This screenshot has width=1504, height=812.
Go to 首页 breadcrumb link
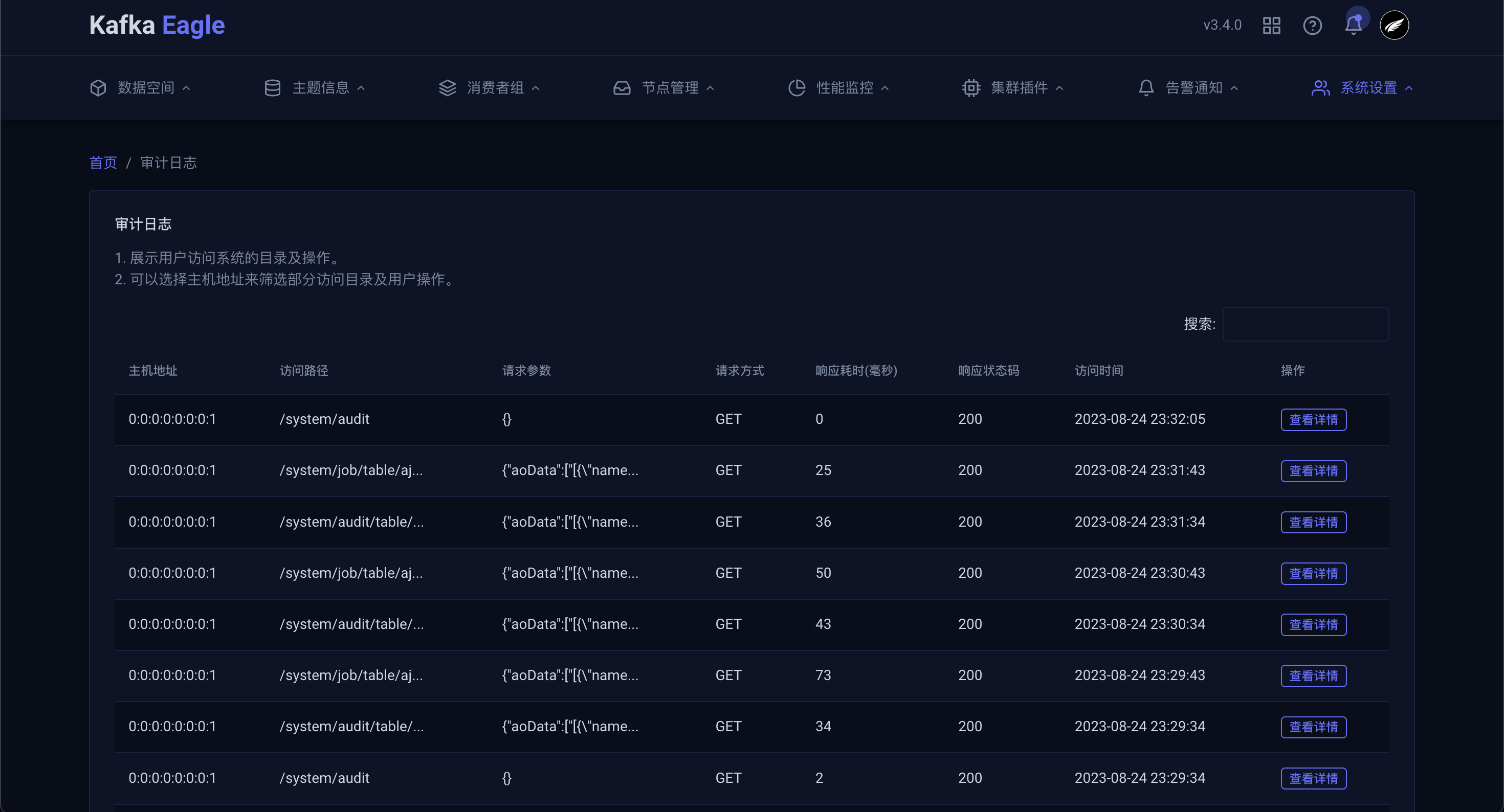pyautogui.click(x=103, y=163)
